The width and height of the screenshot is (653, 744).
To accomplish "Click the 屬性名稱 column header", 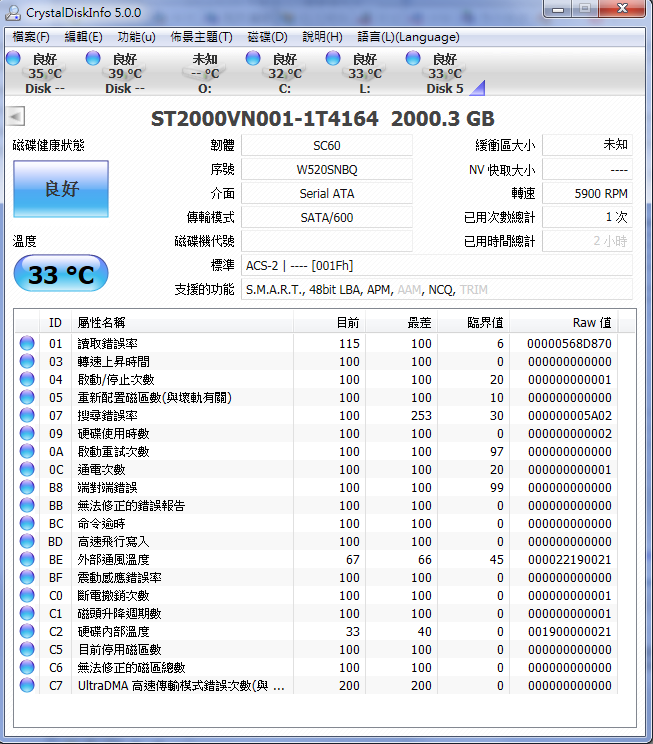I will tap(182, 323).
